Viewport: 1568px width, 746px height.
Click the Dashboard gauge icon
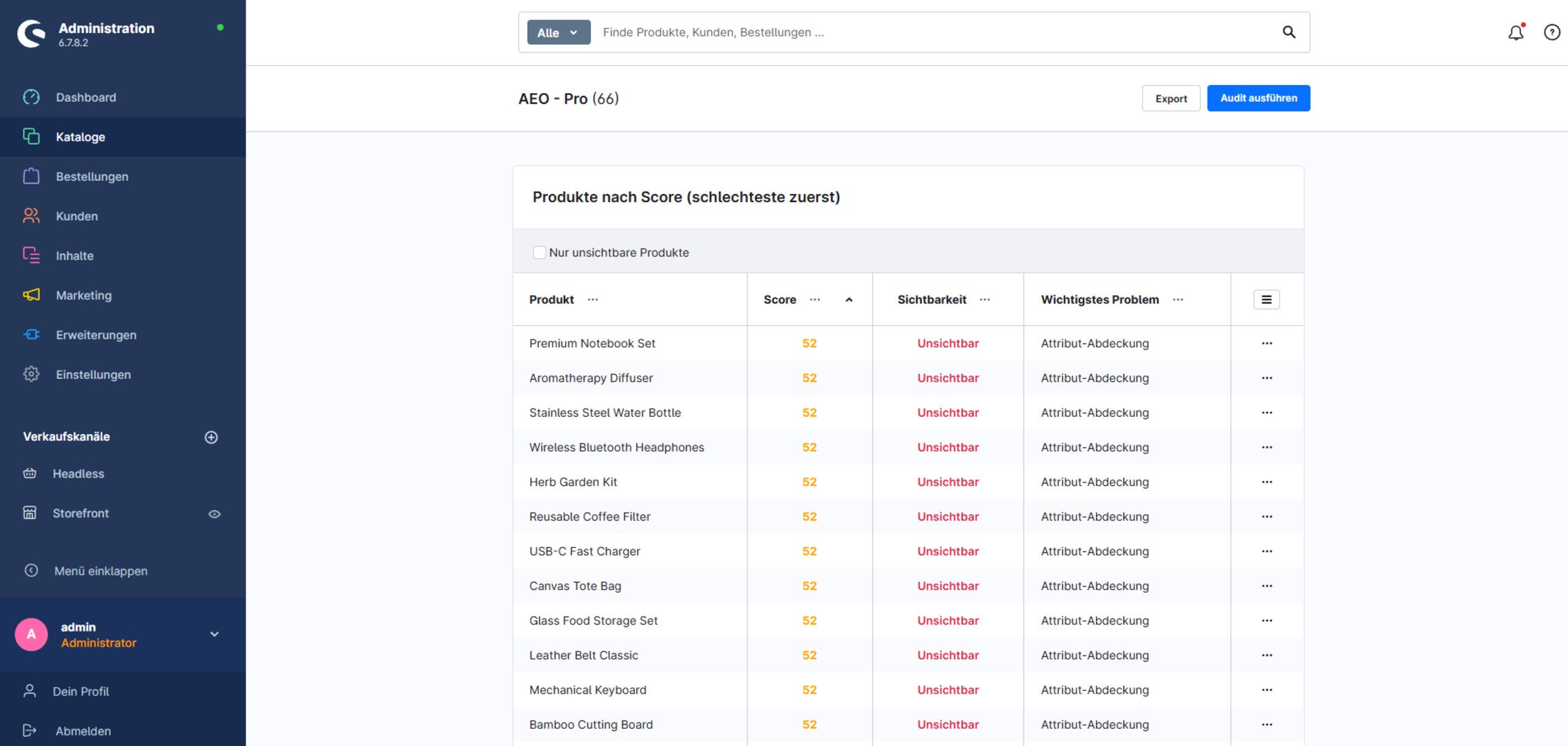31,97
